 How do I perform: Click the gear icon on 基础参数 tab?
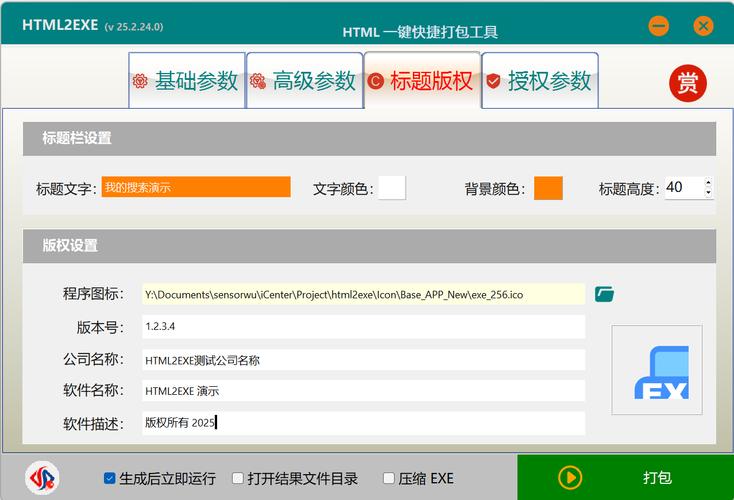(x=140, y=81)
